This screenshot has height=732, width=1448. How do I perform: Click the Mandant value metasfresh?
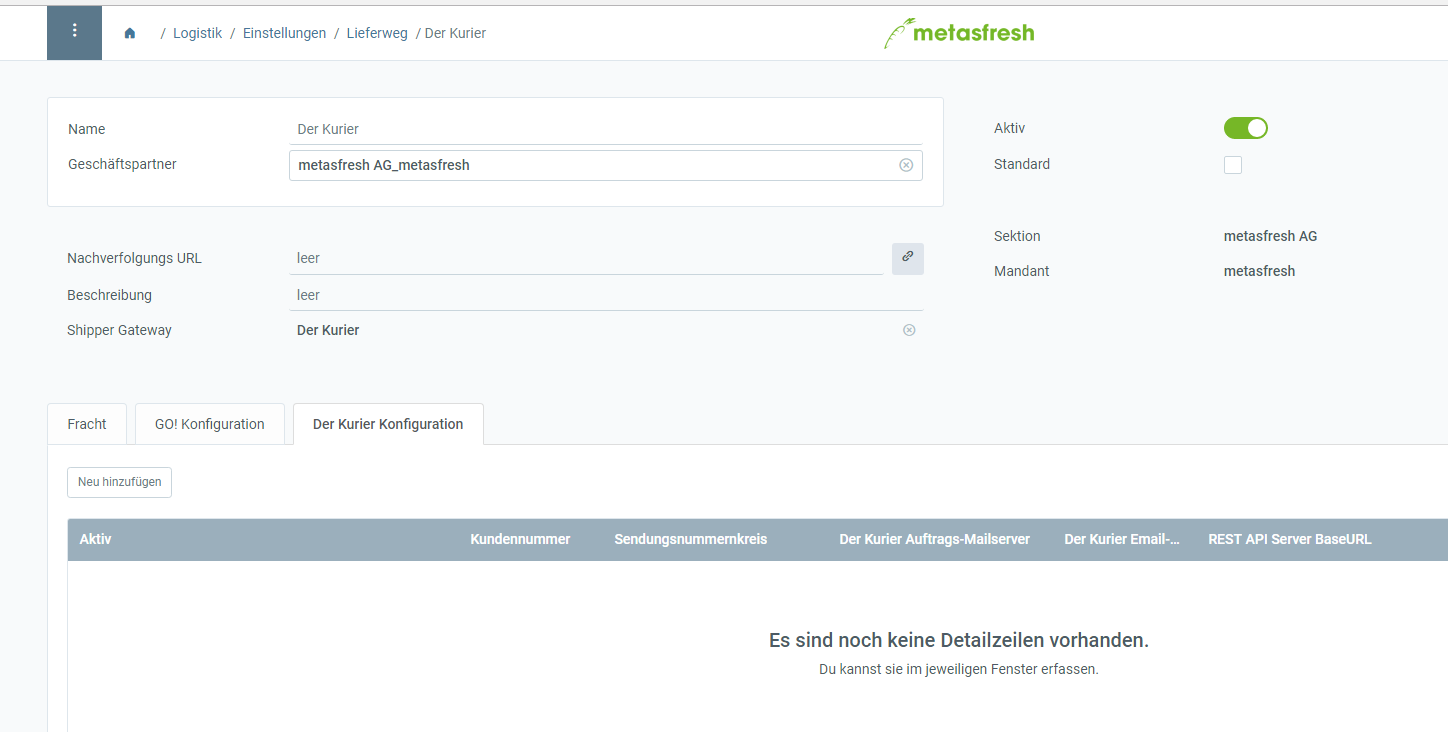(1259, 271)
